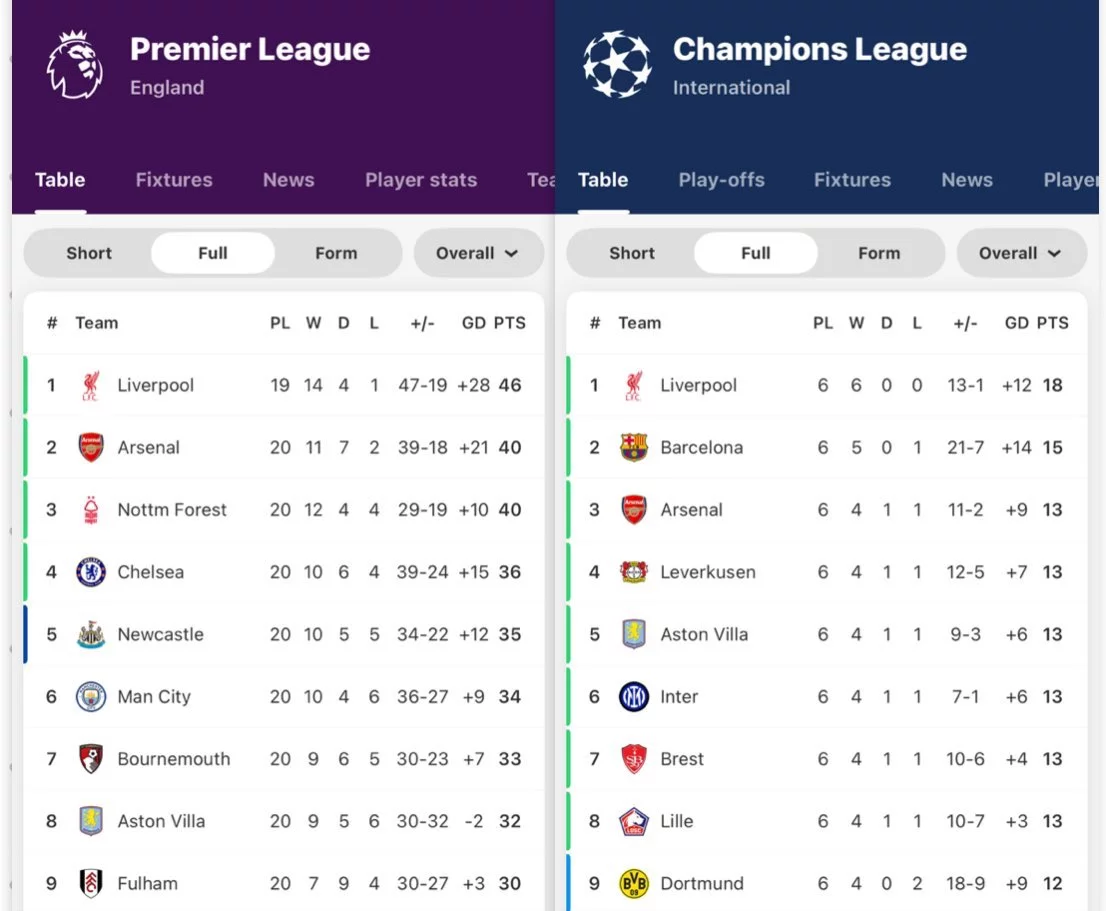Select the Inter club crest

[633, 697]
